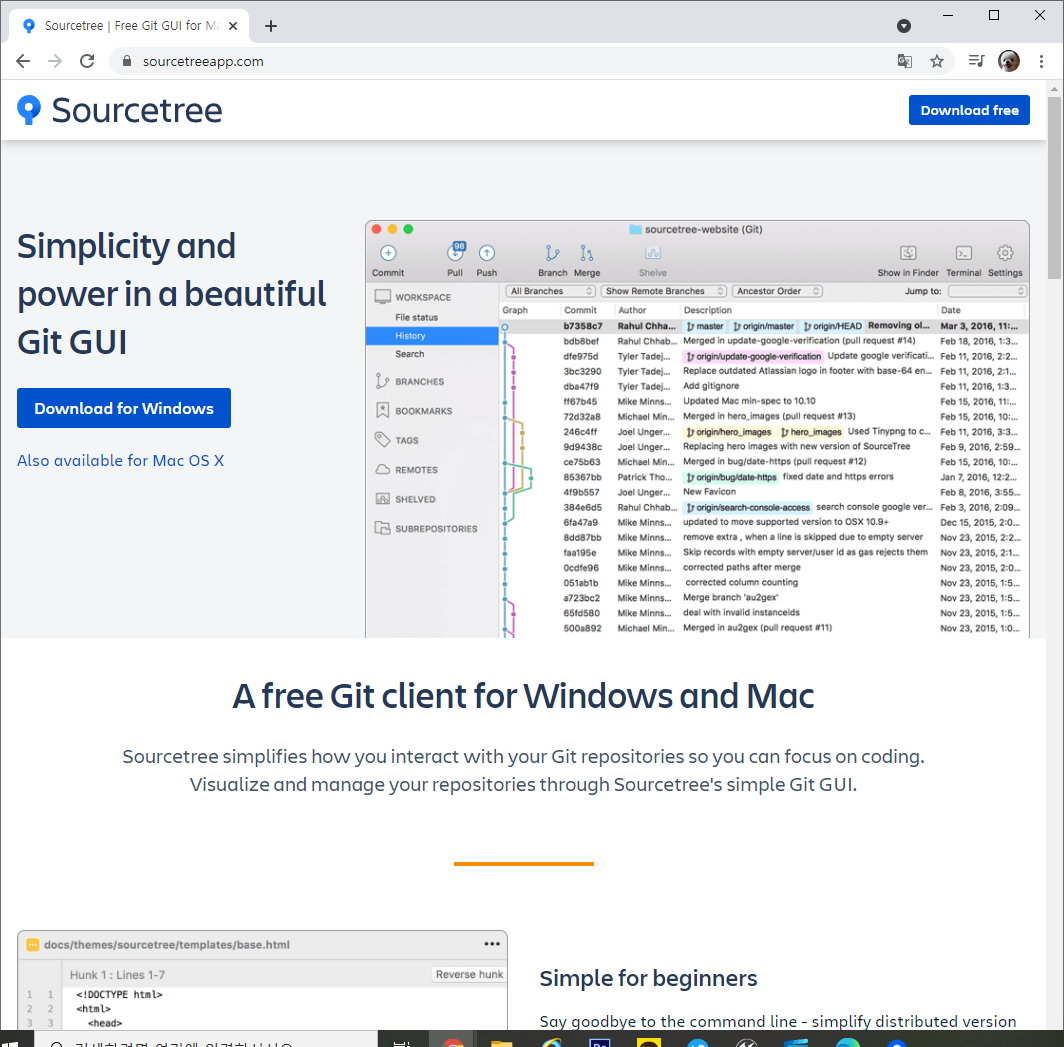Click the Branch icon in the app toolbar
Image resolution: width=1064 pixels, height=1047 pixels.
[552, 253]
